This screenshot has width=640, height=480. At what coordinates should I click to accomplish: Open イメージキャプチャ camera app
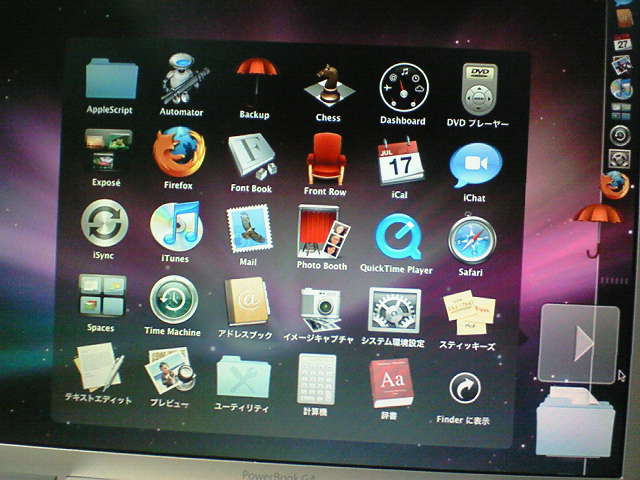click(321, 309)
